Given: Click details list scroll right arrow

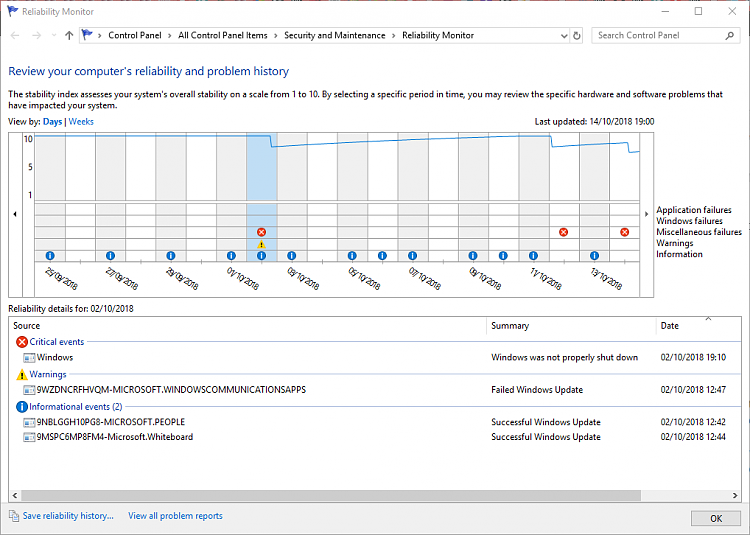Looking at the screenshot, I should 735,495.
